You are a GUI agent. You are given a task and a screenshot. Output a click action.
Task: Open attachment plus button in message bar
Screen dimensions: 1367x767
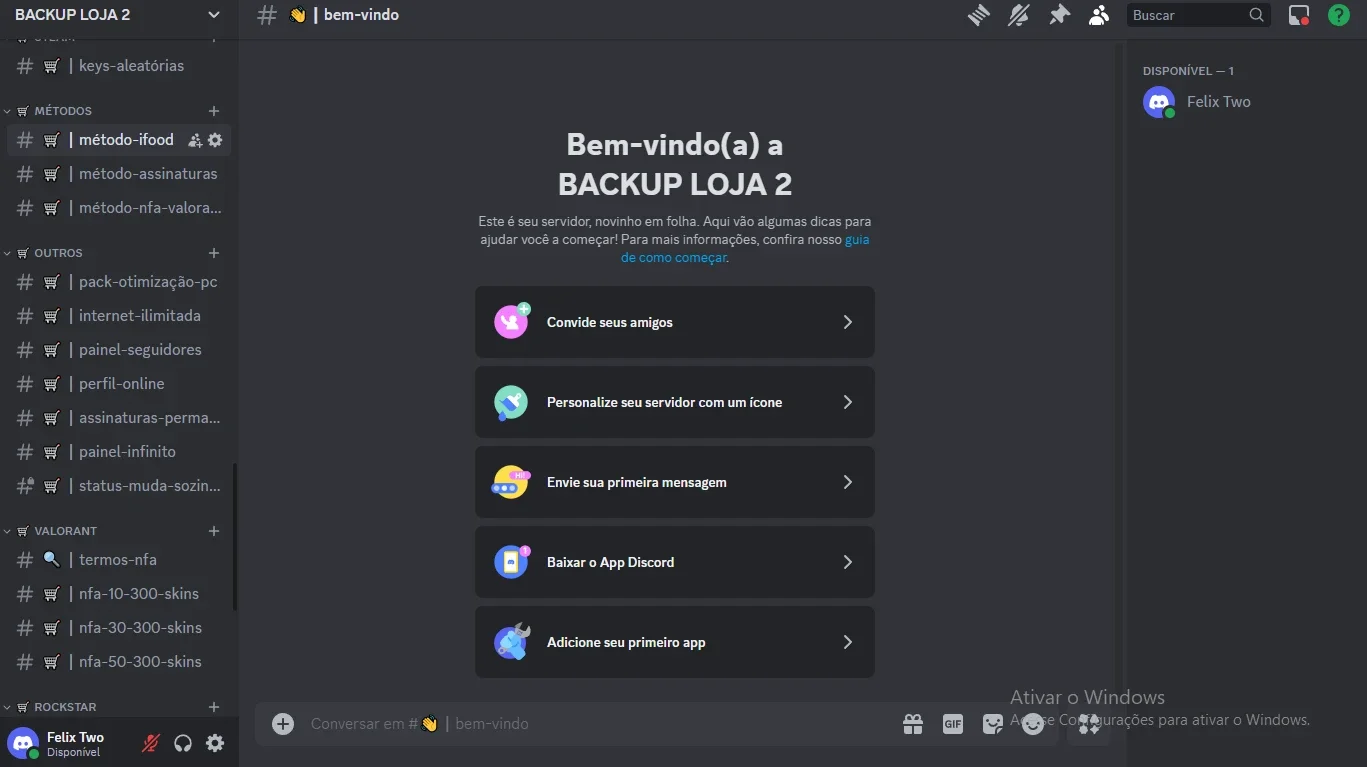click(x=283, y=724)
